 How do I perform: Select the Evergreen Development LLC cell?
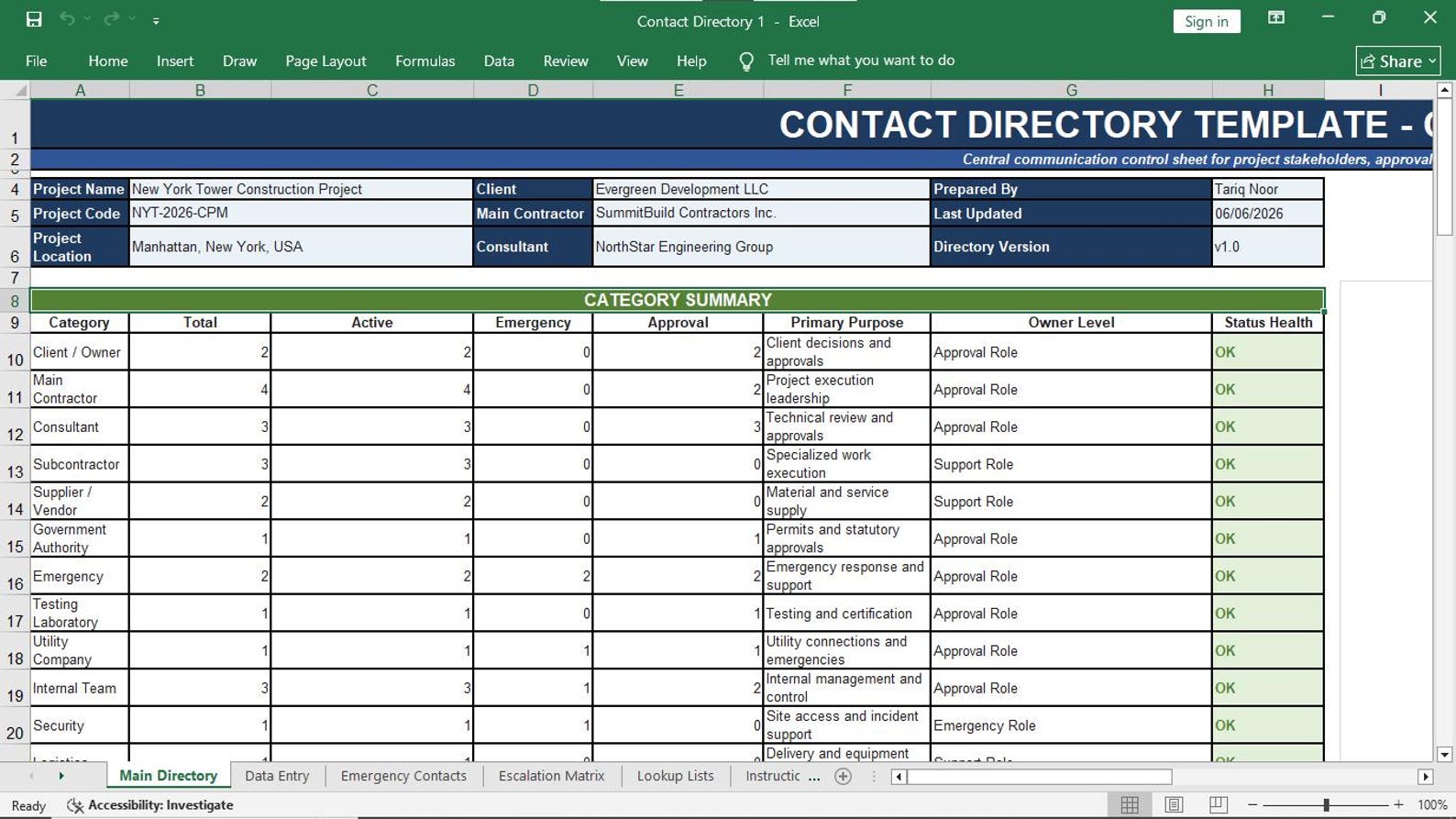pos(761,189)
